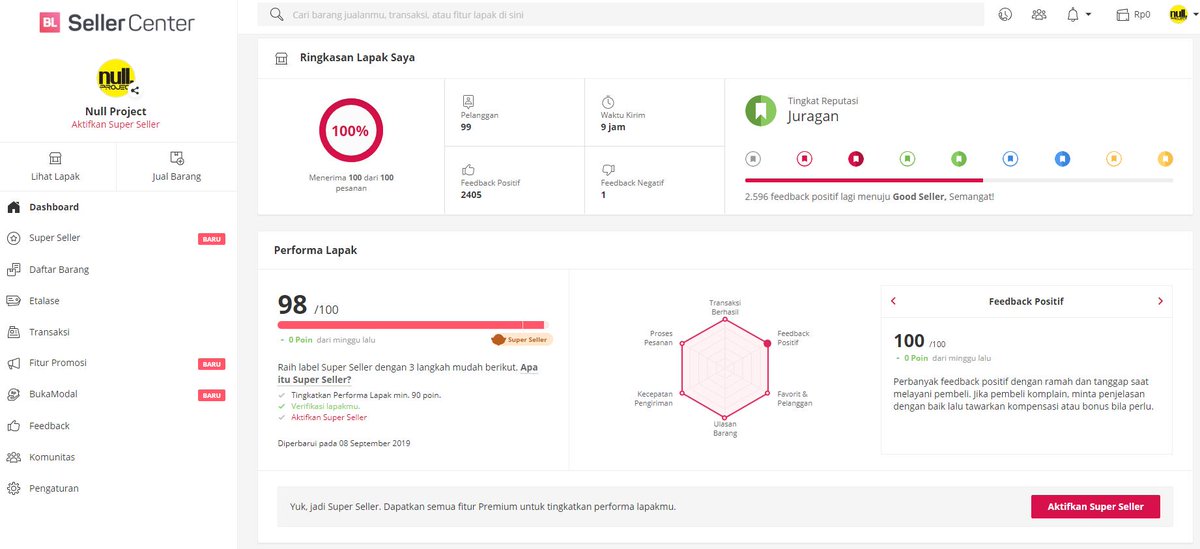Click the Pengaturan gear icon

[x=13, y=488]
